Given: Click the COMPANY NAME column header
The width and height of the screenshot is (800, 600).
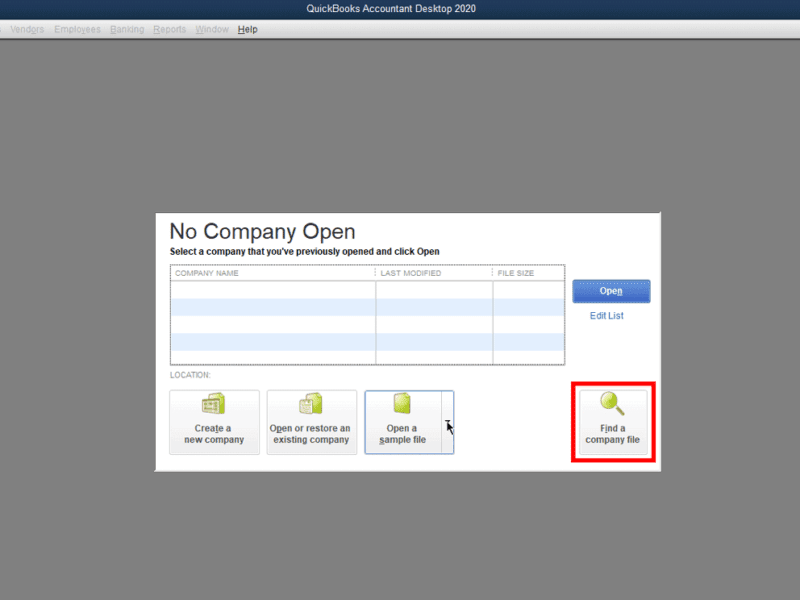Looking at the screenshot, I should pos(273,273).
